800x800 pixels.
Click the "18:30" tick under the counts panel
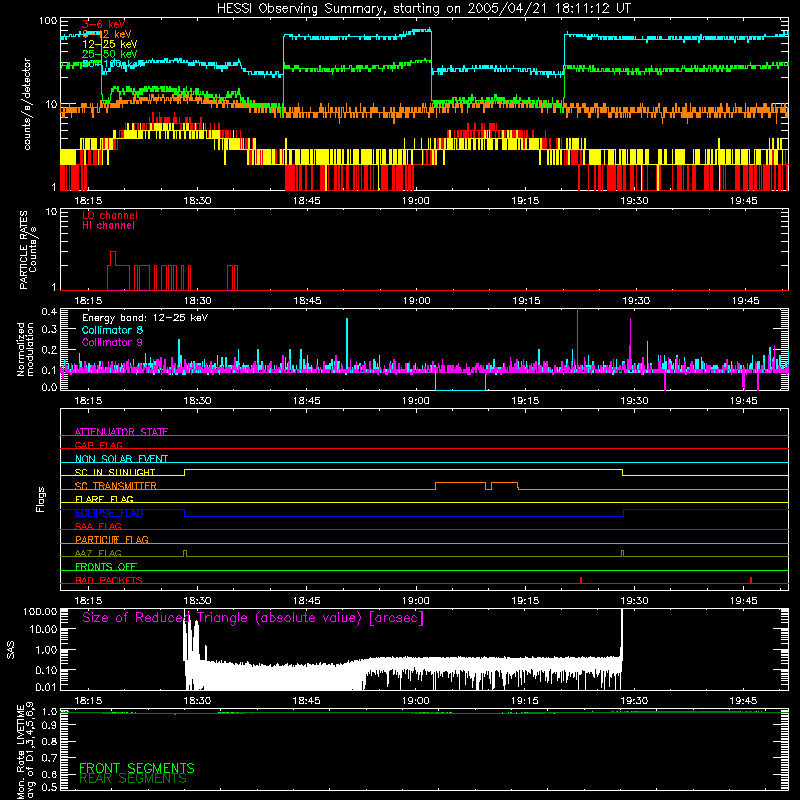click(x=197, y=201)
